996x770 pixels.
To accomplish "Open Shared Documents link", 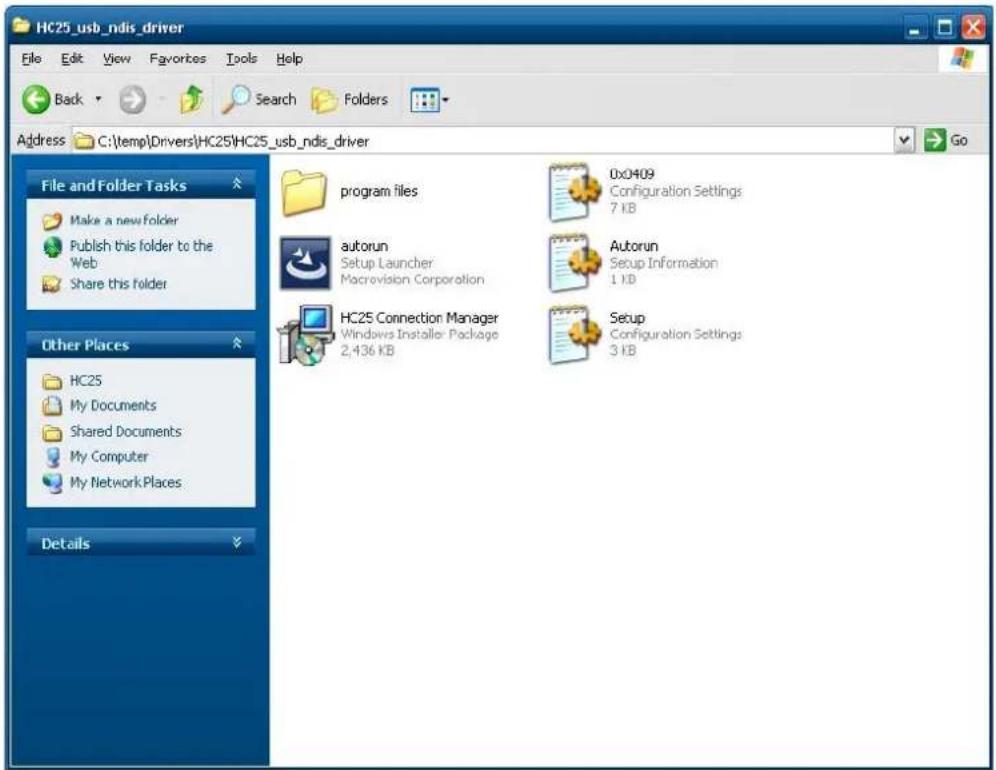I will pyautogui.click(x=125, y=431).
